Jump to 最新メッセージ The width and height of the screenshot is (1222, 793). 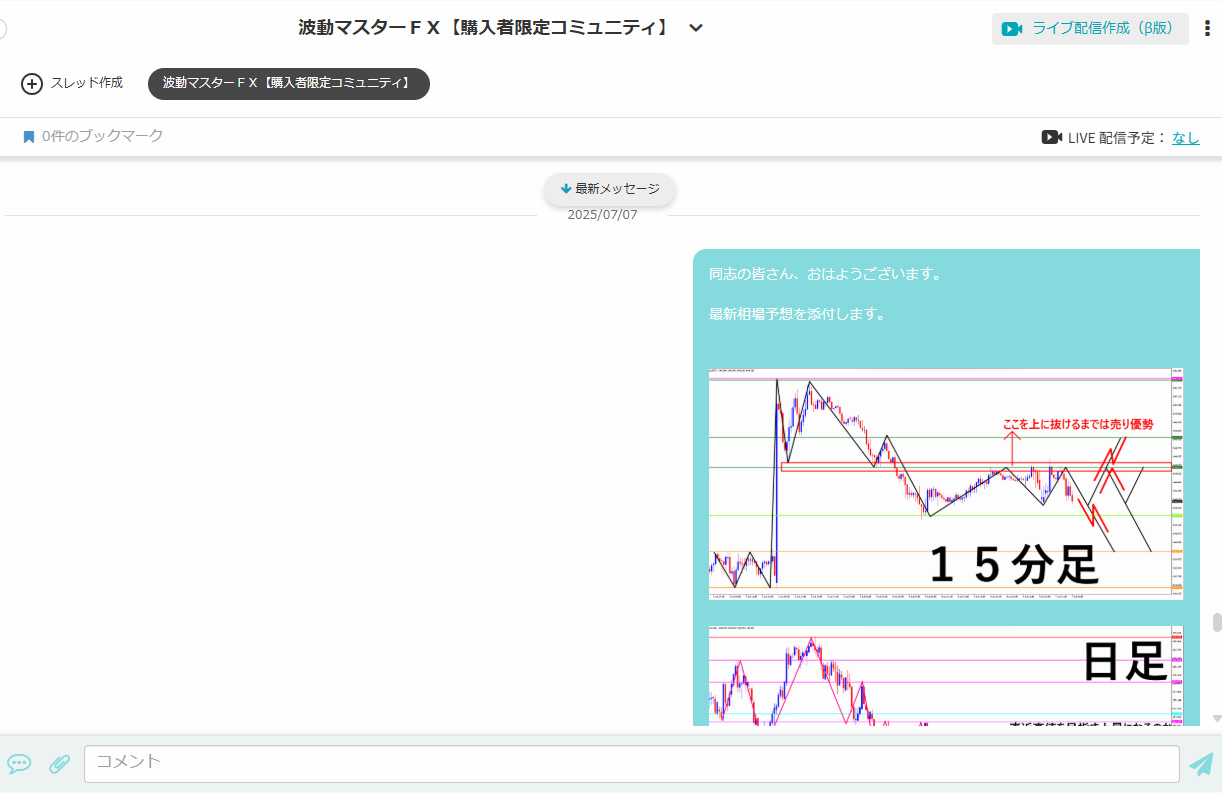610,189
